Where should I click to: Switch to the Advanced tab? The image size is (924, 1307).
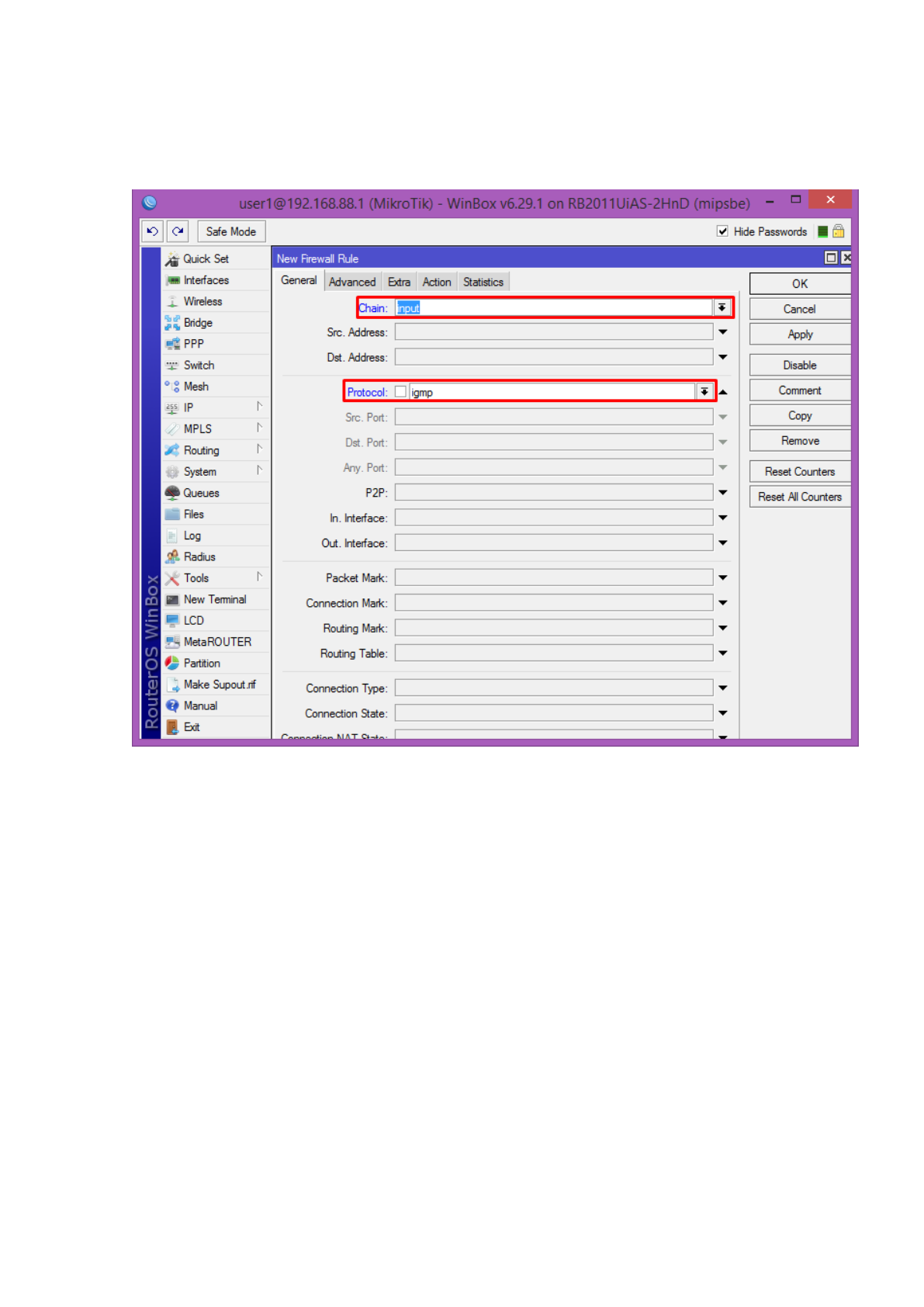(x=352, y=283)
